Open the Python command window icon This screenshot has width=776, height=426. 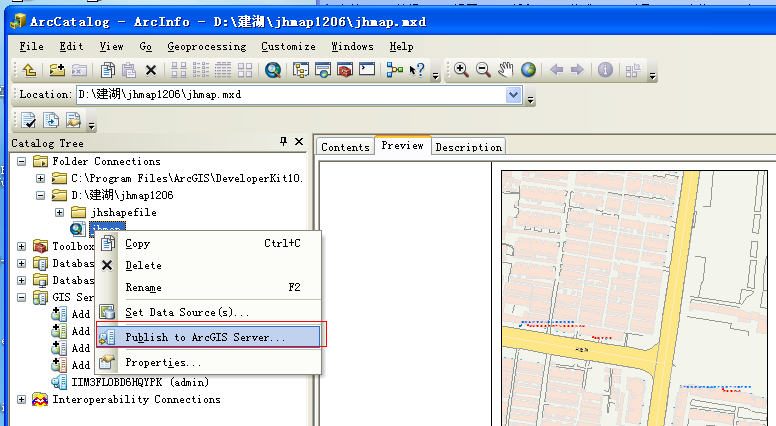tap(367, 69)
